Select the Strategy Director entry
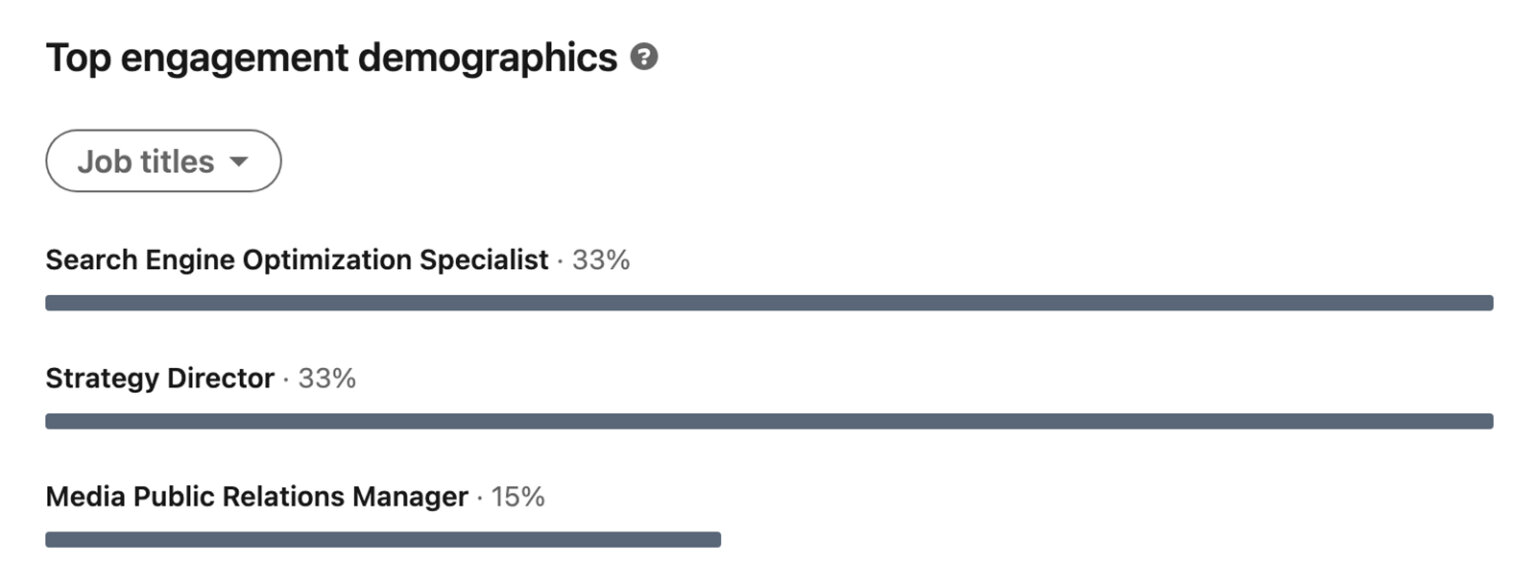The image size is (1536, 588). 160,378
